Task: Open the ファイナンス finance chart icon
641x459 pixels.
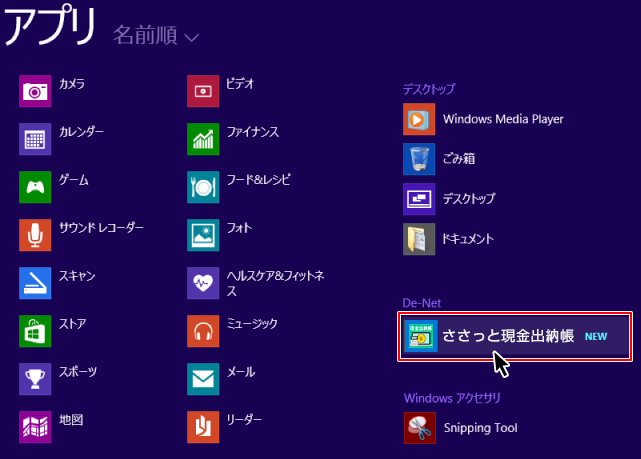Action: pos(203,139)
